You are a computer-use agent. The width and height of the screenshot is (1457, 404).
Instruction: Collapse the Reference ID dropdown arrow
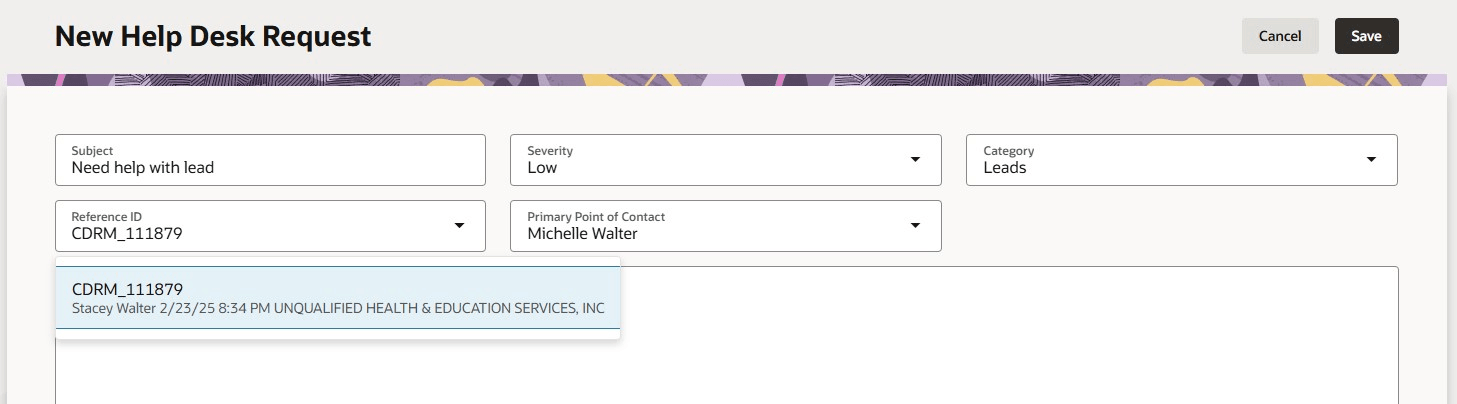459,226
